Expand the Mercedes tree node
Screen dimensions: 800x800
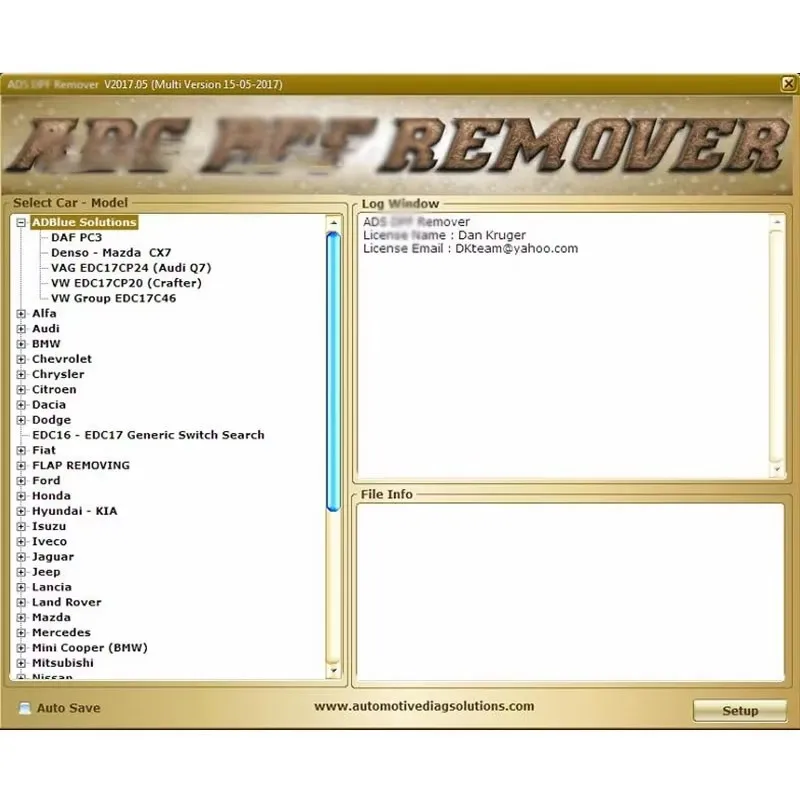coord(21,633)
